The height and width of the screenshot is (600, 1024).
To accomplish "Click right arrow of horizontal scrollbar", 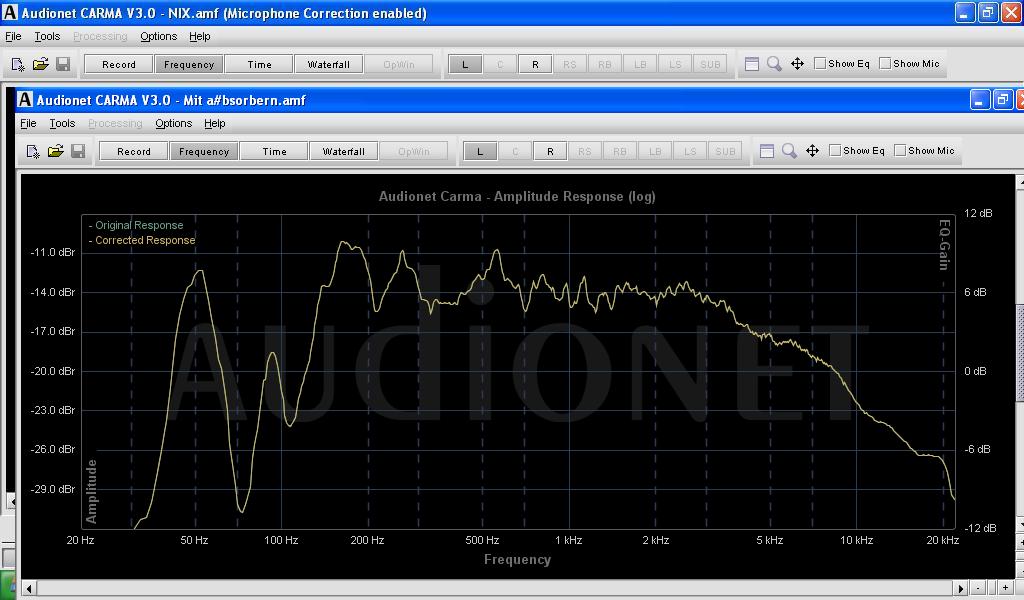I will pyautogui.click(x=960, y=588).
